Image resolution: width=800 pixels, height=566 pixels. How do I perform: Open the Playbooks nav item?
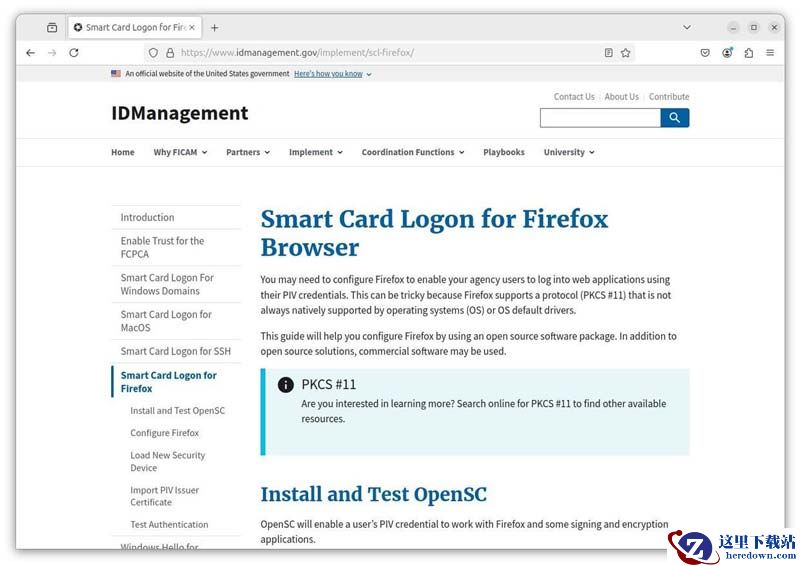point(504,152)
